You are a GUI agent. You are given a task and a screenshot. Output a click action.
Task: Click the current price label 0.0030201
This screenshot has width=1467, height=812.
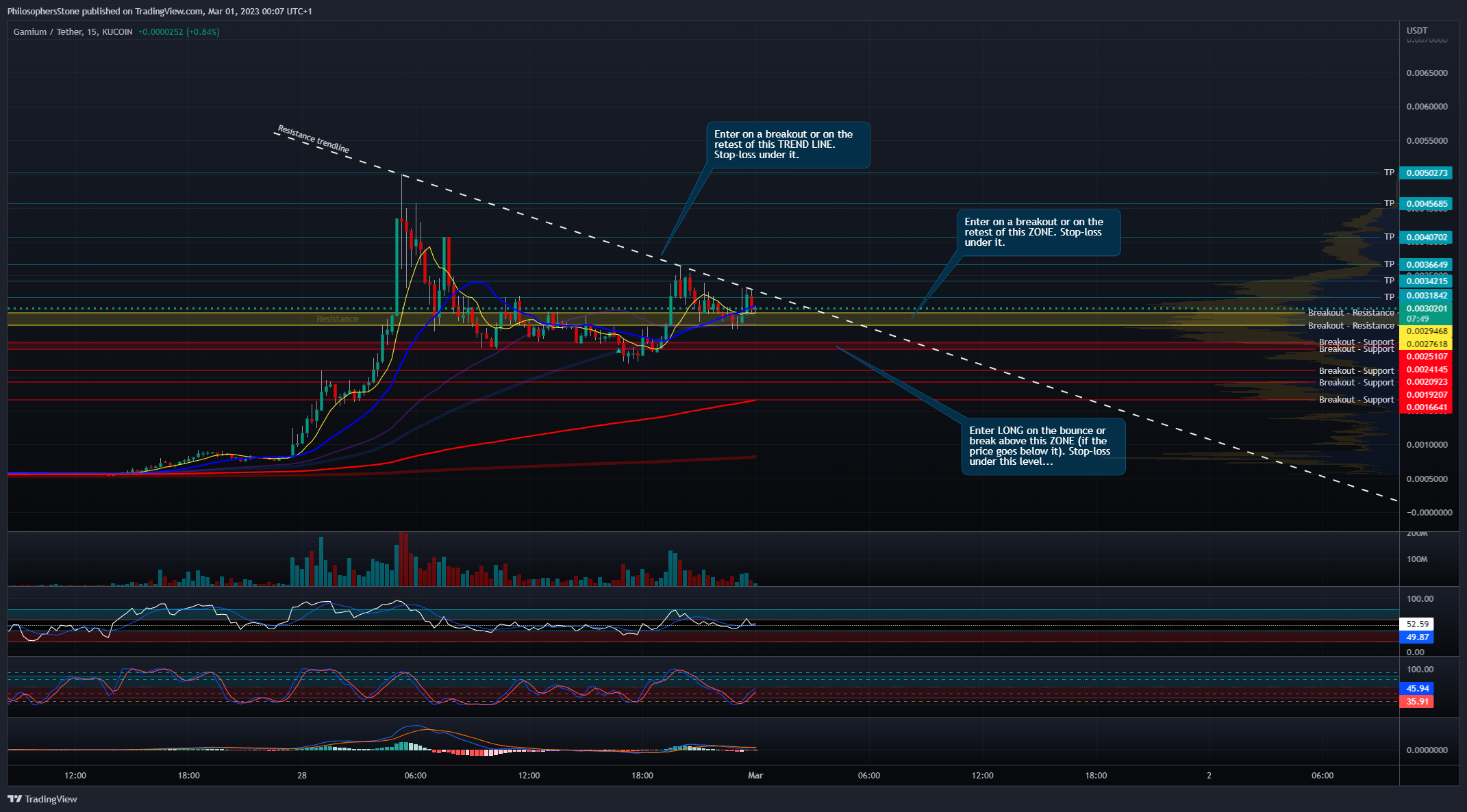click(x=1427, y=308)
